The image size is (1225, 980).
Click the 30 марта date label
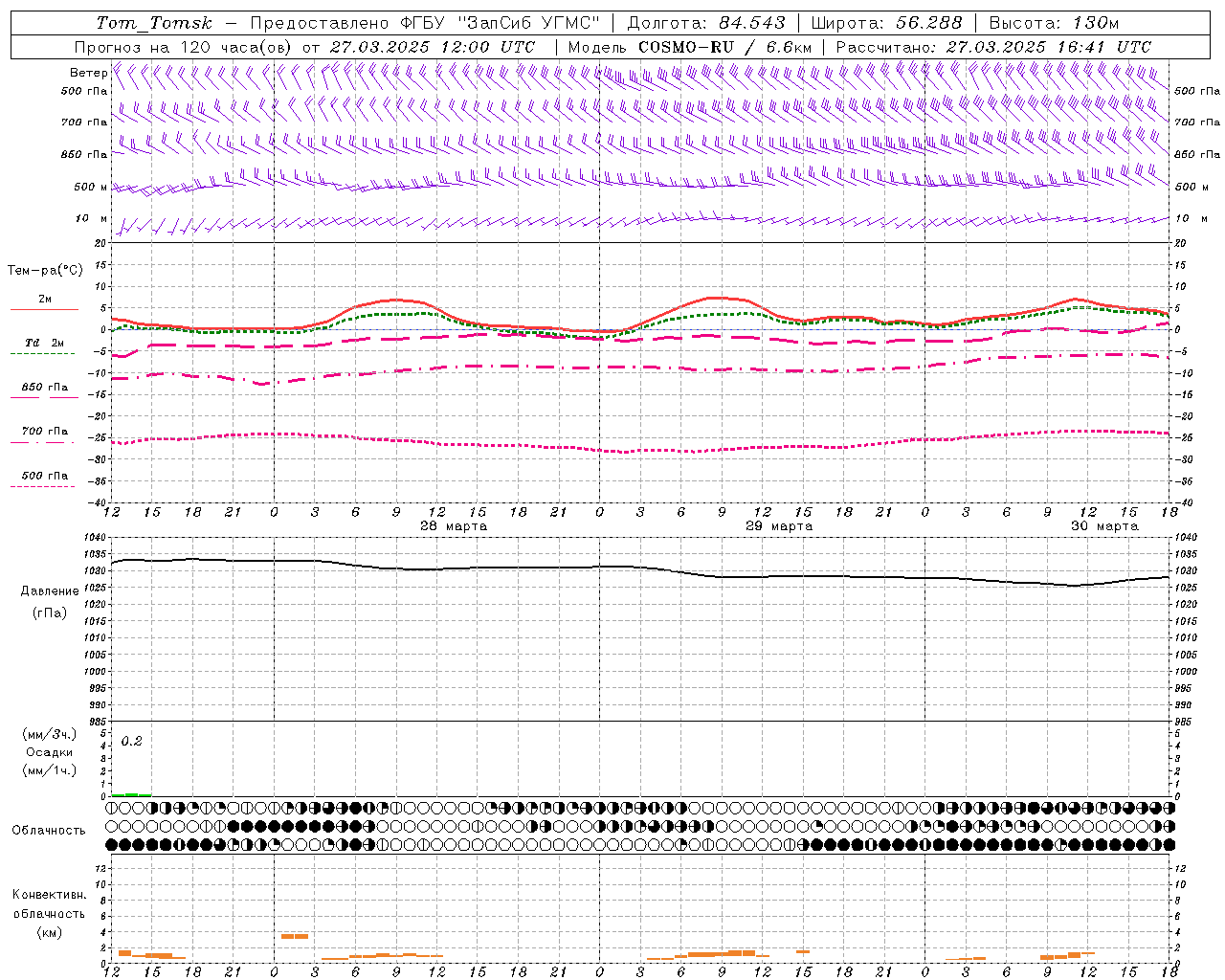1104,526
